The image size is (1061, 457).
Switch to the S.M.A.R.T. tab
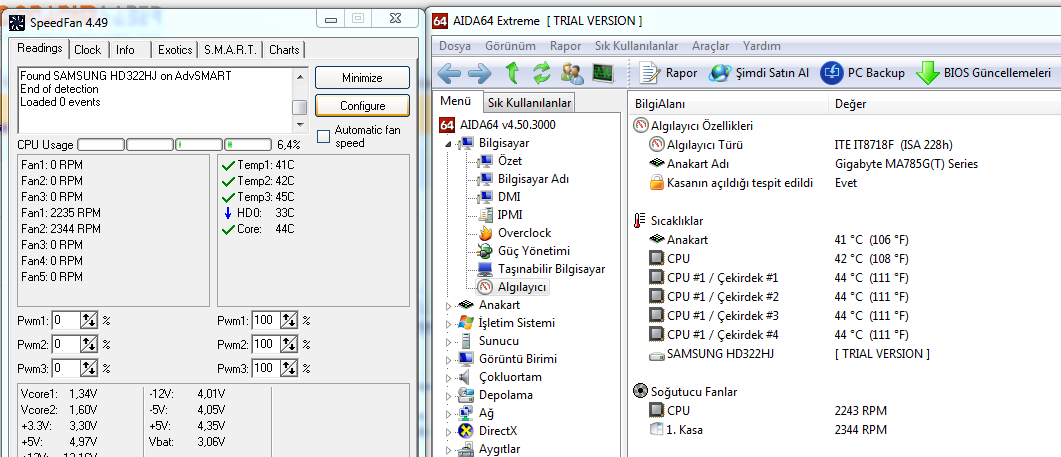click(230, 49)
